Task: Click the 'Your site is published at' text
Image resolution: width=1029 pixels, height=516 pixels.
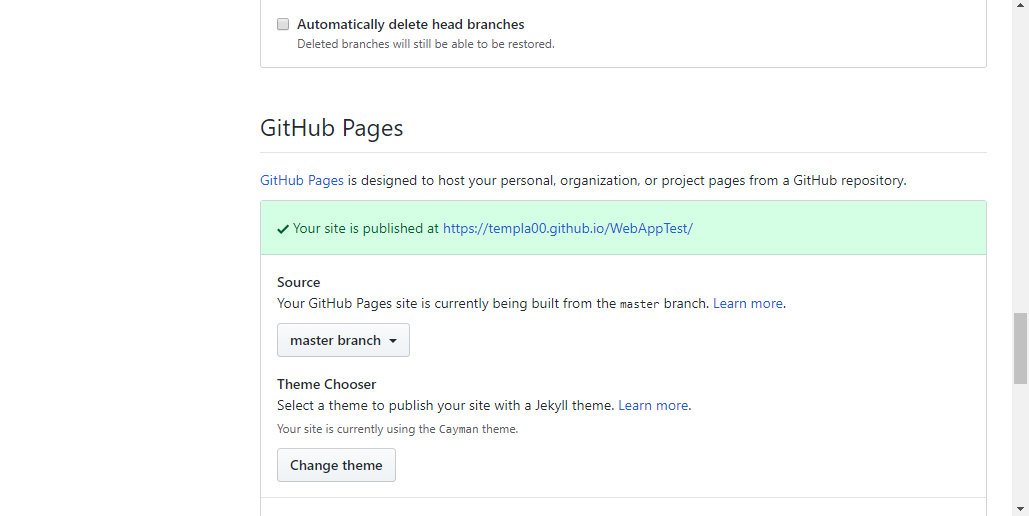Action: [x=365, y=228]
